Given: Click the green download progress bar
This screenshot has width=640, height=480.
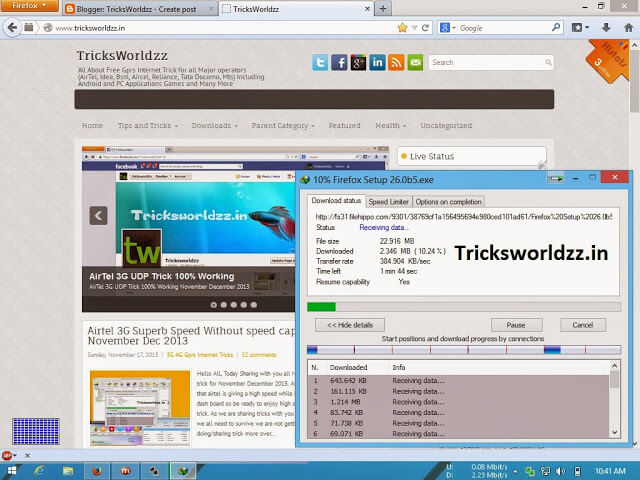Looking at the screenshot, I should [x=464, y=307].
